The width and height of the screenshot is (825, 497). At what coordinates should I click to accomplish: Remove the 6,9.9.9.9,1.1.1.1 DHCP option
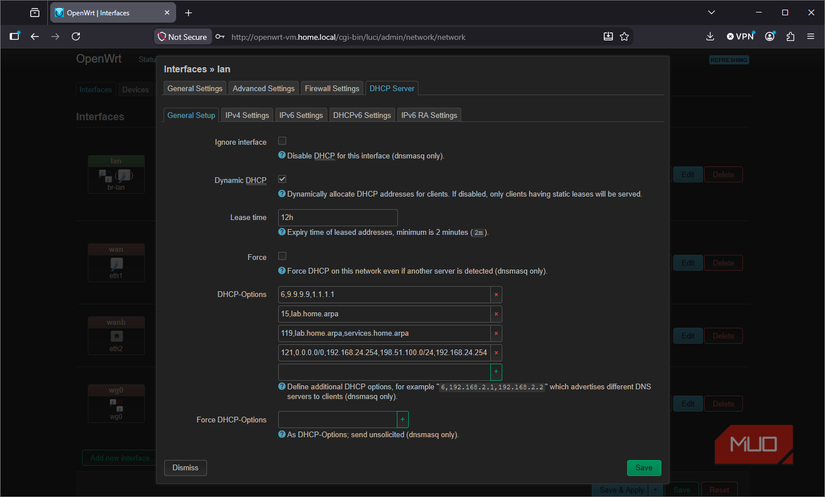496,295
